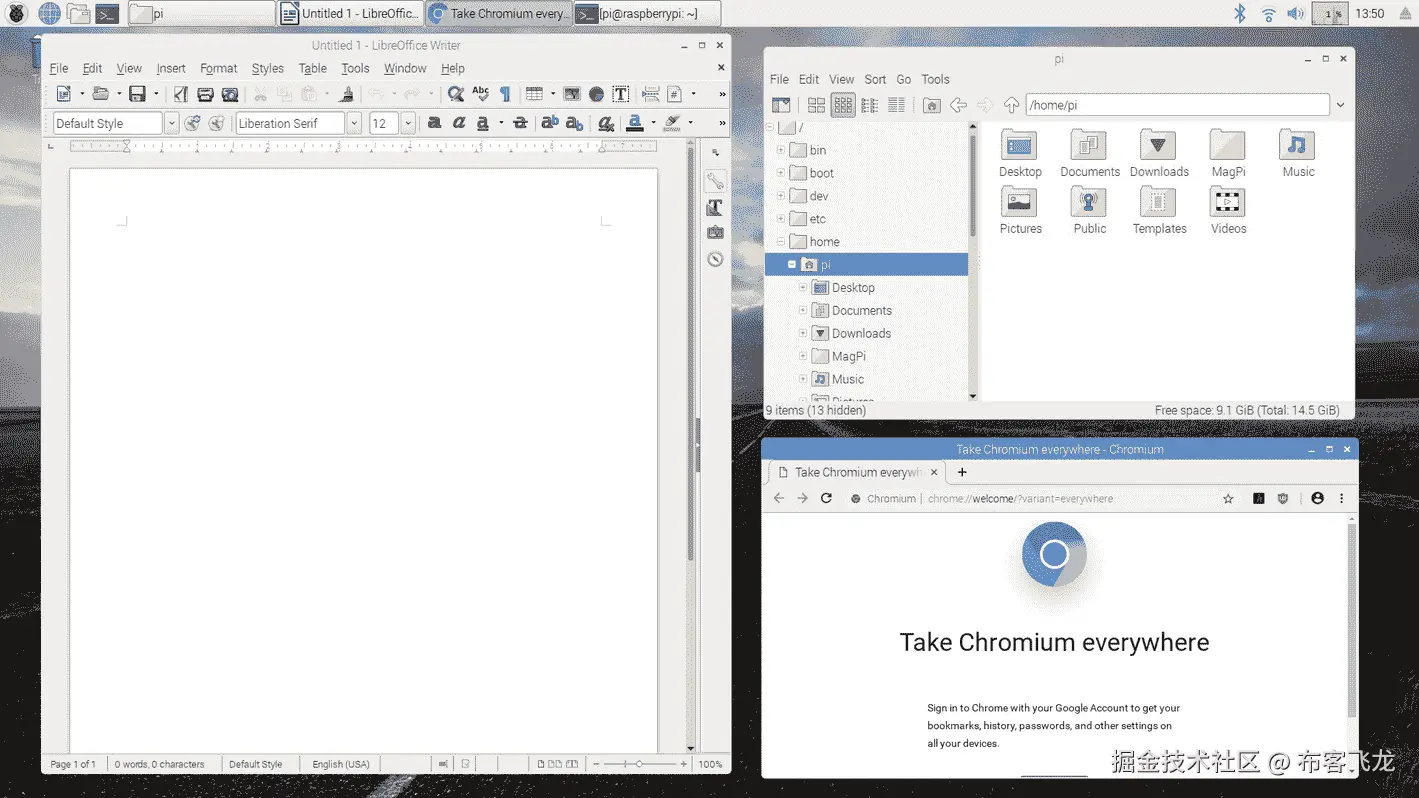Image resolution: width=1419 pixels, height=798 pixels.
Task: Open the Styles menu in Writer
Action: [x=267, y=68]
